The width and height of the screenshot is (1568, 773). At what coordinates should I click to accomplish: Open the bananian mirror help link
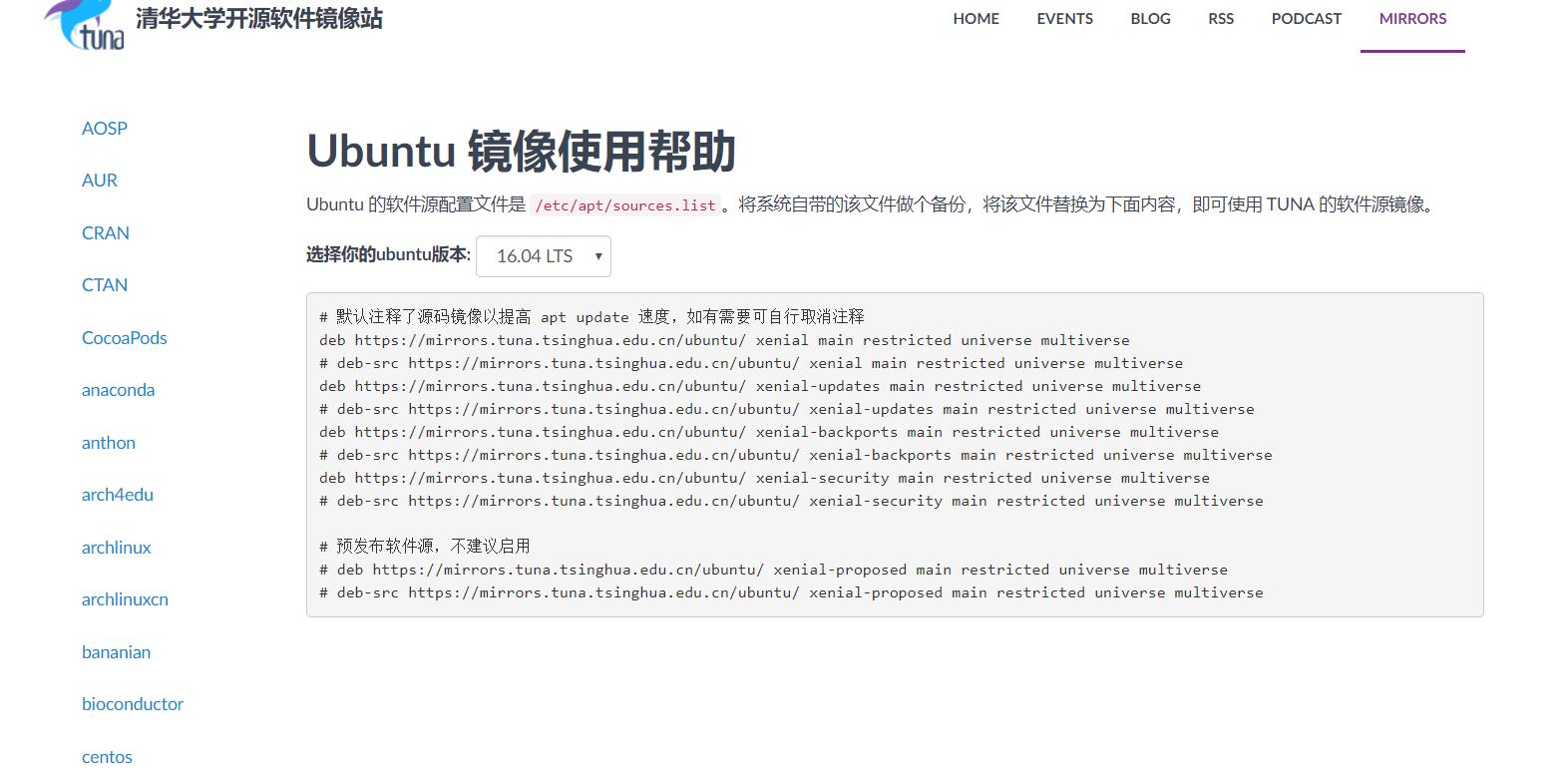[117, 652]
